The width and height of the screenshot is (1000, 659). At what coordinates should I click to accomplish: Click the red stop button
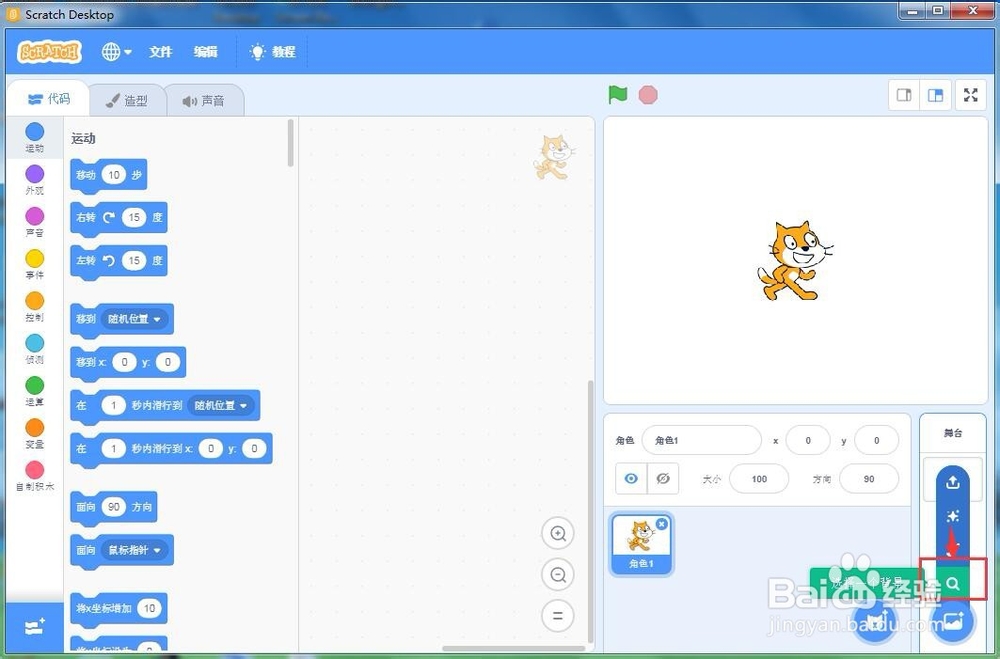pos(648,95)
